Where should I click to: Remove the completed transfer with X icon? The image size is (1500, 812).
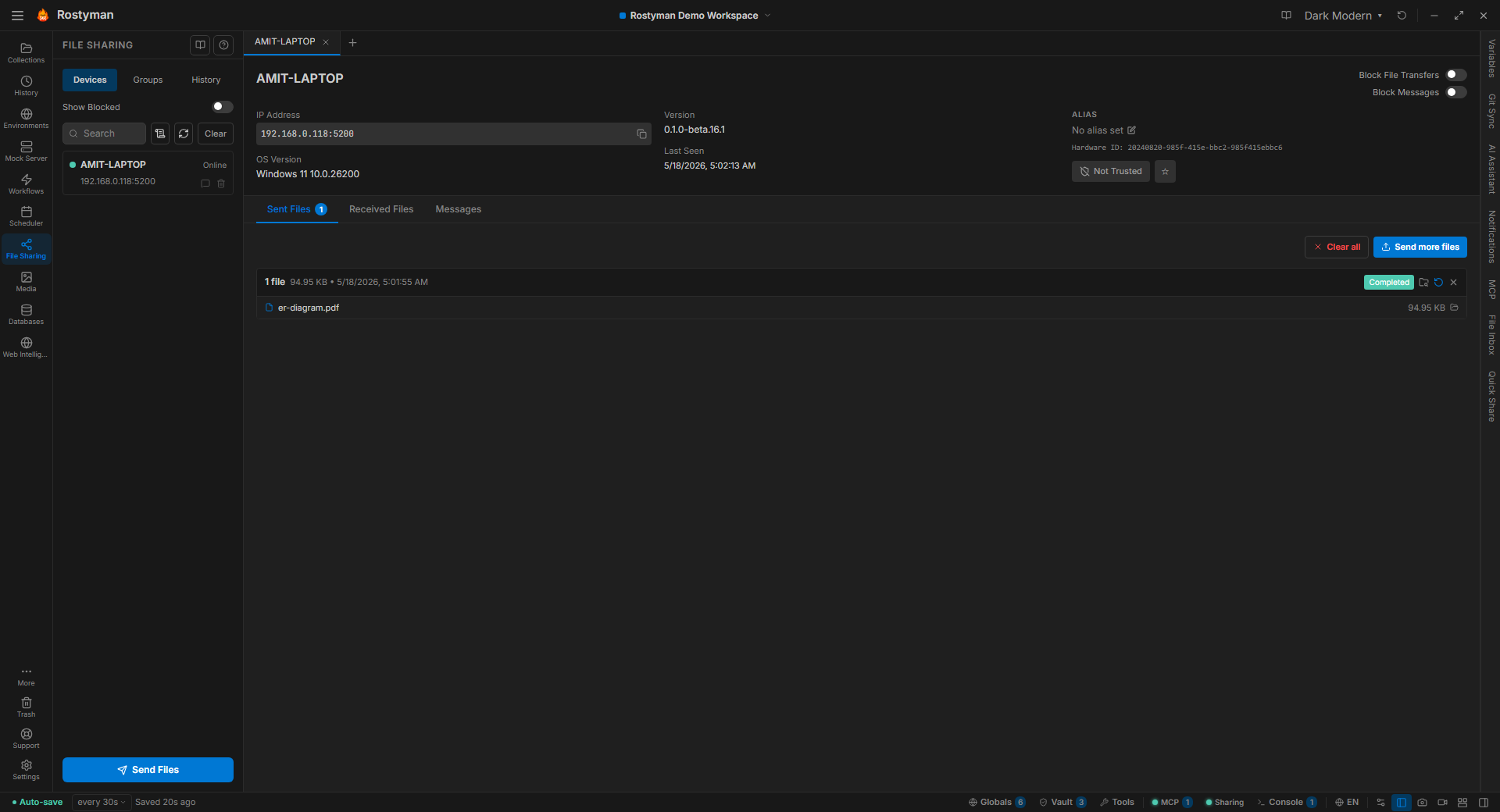(1454, 283)
